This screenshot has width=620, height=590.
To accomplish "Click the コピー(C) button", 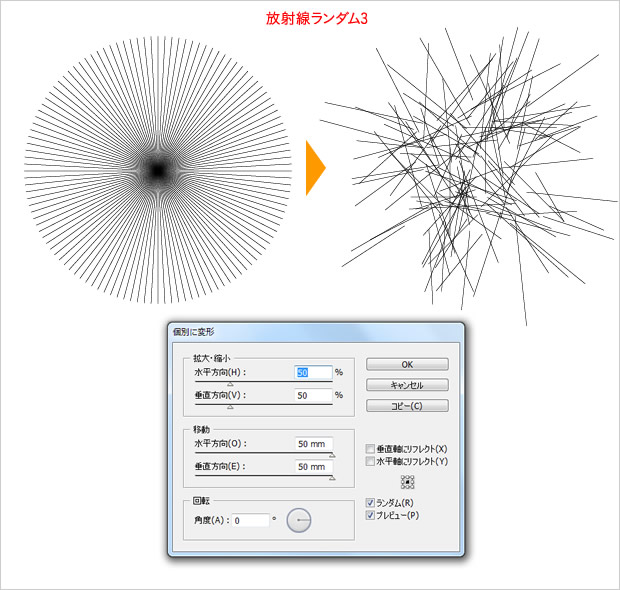I will click(407, 406).
